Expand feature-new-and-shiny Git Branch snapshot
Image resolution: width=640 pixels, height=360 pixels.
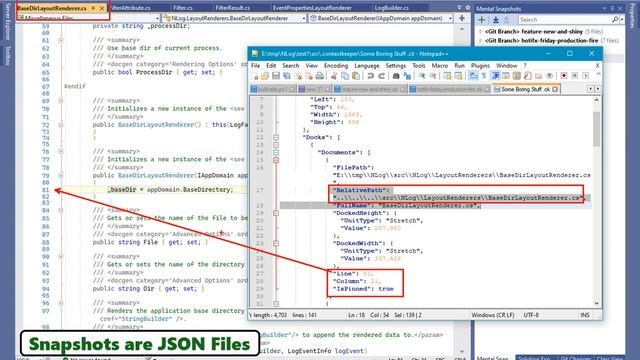[480, 31]
